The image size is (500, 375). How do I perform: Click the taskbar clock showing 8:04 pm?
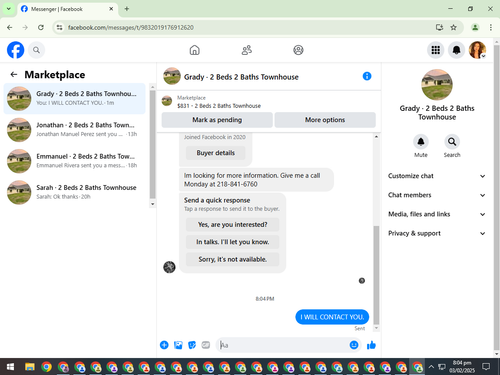tap(462, 366)
